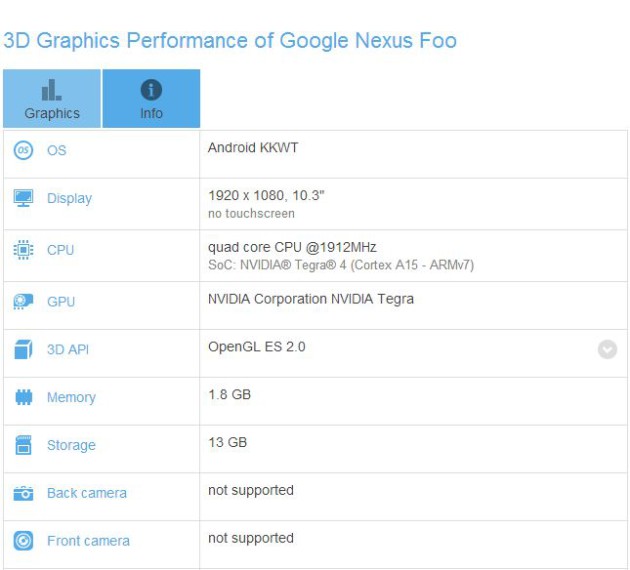The width and height of the screenshot is (630, 570).
Task: Click NVIDIA Corporation NVIDIA Tegra value
Action: [x=311, y=299]
